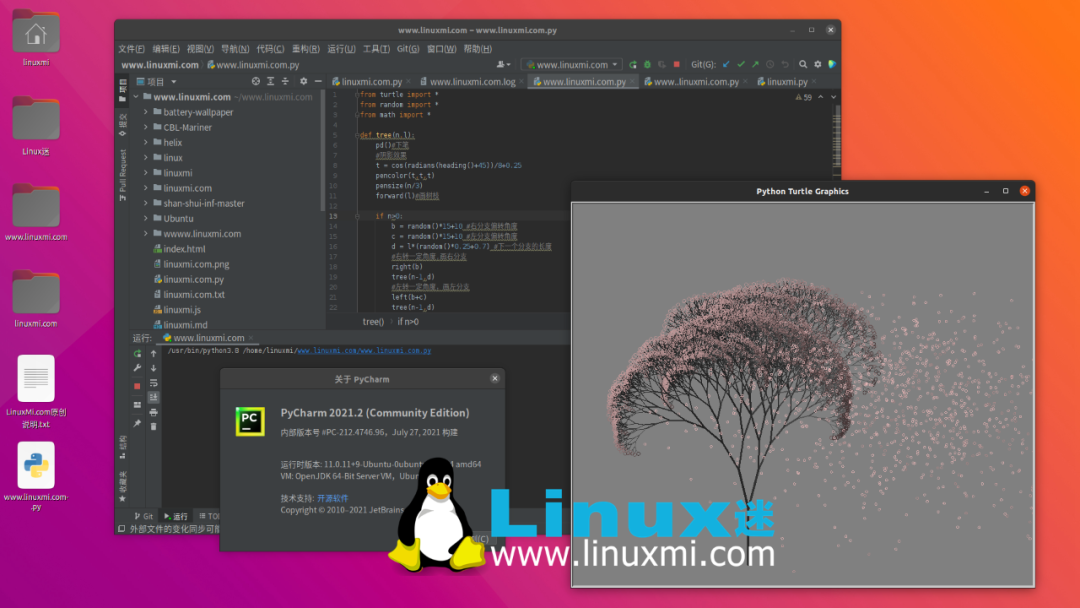Click the 开源软件 link in About dialog
This screenshot has width=1080, height=608.
(333, 498)
